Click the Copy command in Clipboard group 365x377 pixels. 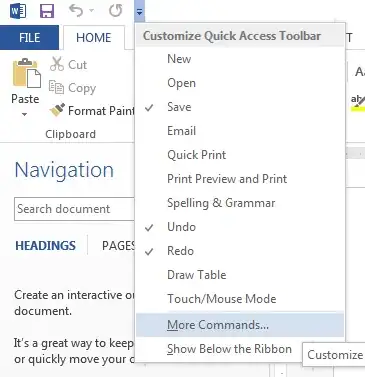(72, 88)
